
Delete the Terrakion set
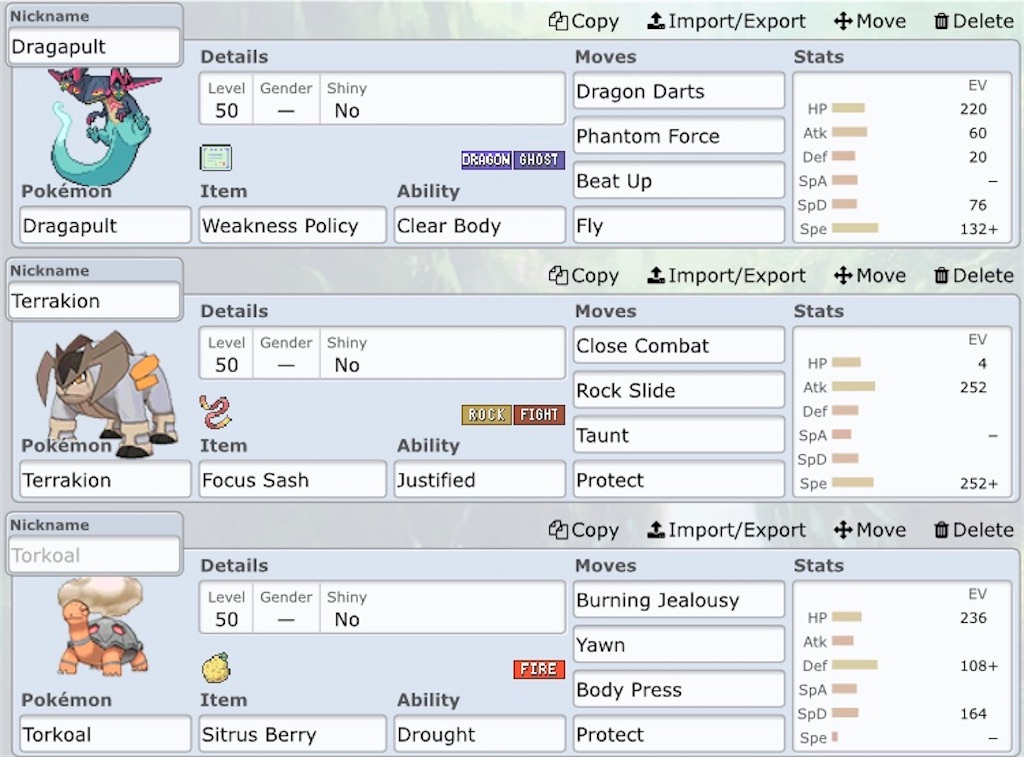(x=973, y=276)
